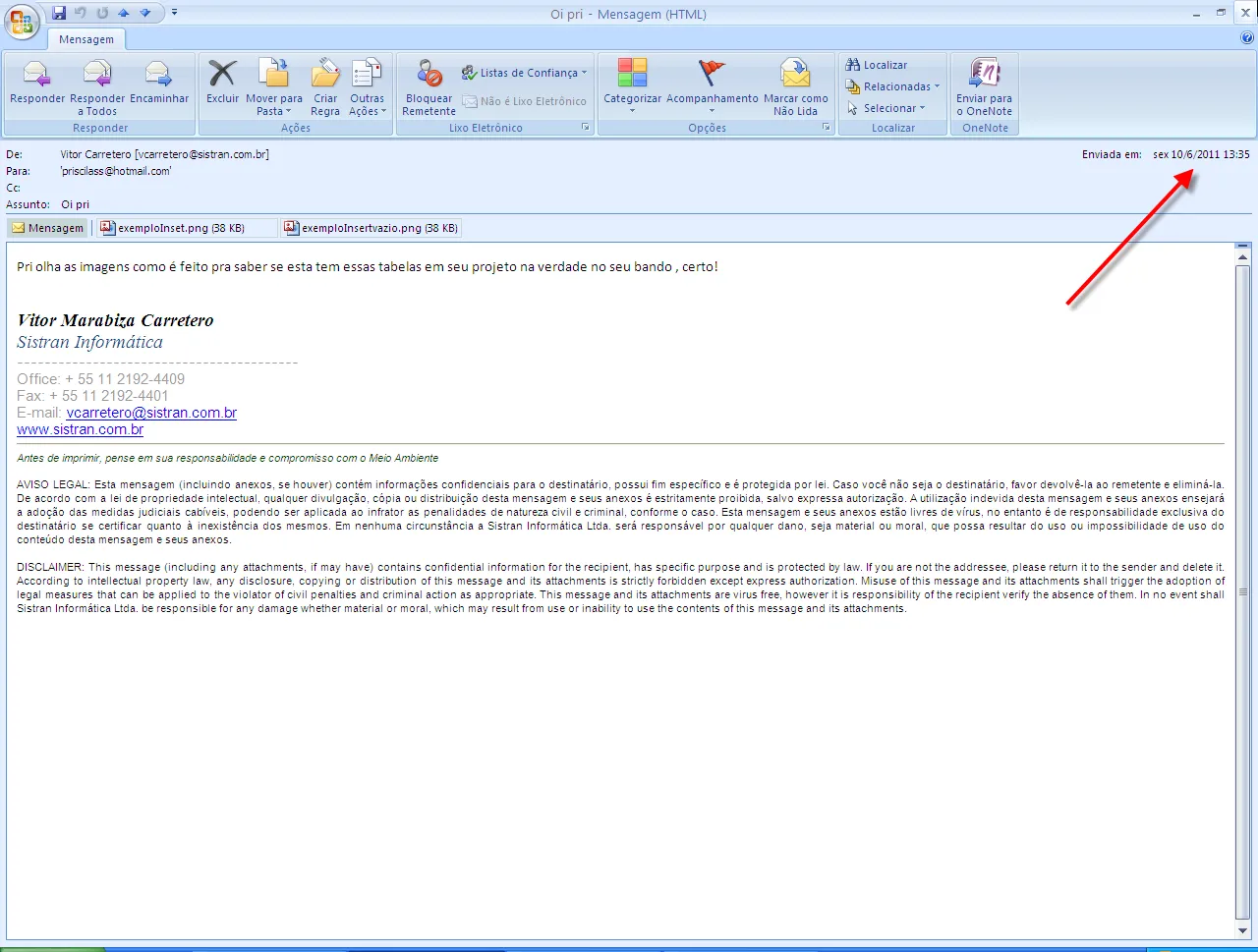Open the Categorizar color categories menu

click(x=632, y=87)
